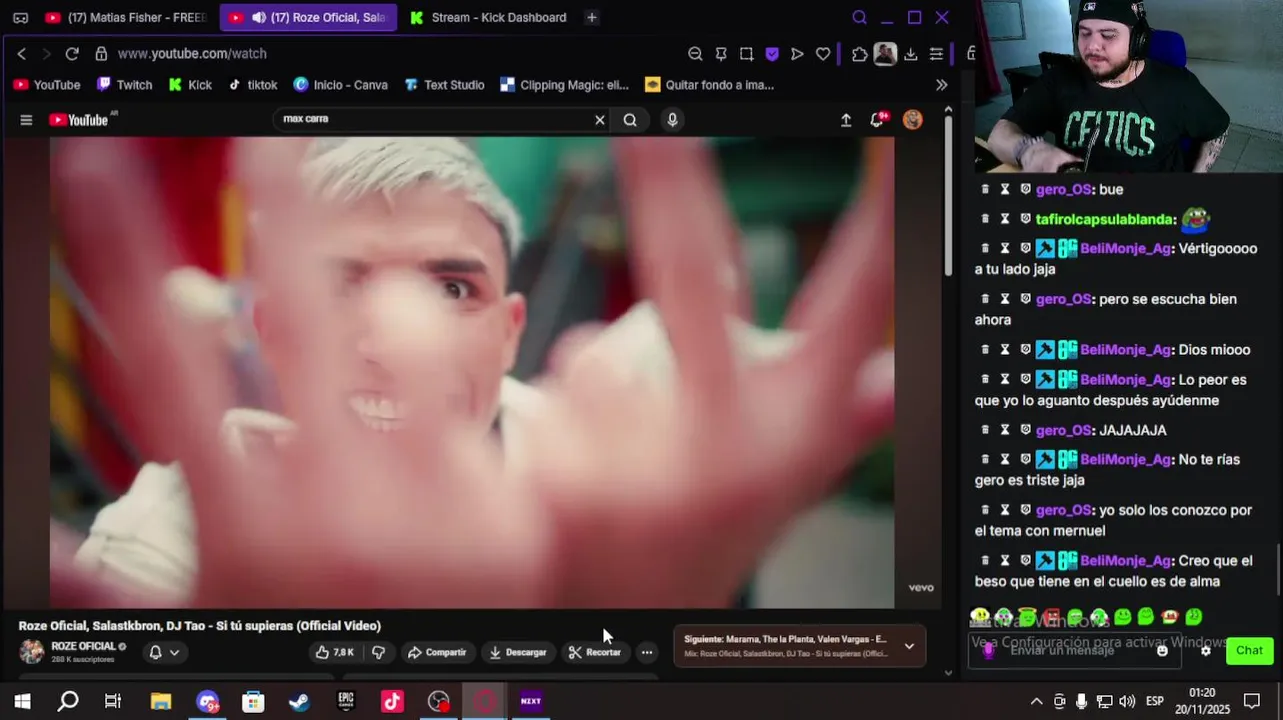Open the Clipping Magic bookmark
The image size is (1283, 720).
point(564,85)
